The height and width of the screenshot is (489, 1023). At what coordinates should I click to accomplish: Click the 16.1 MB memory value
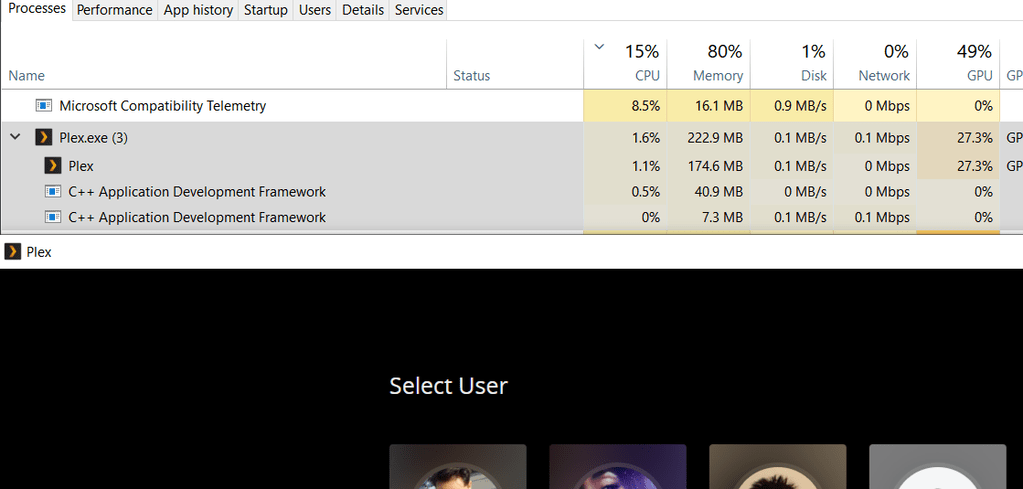[720, 106]
